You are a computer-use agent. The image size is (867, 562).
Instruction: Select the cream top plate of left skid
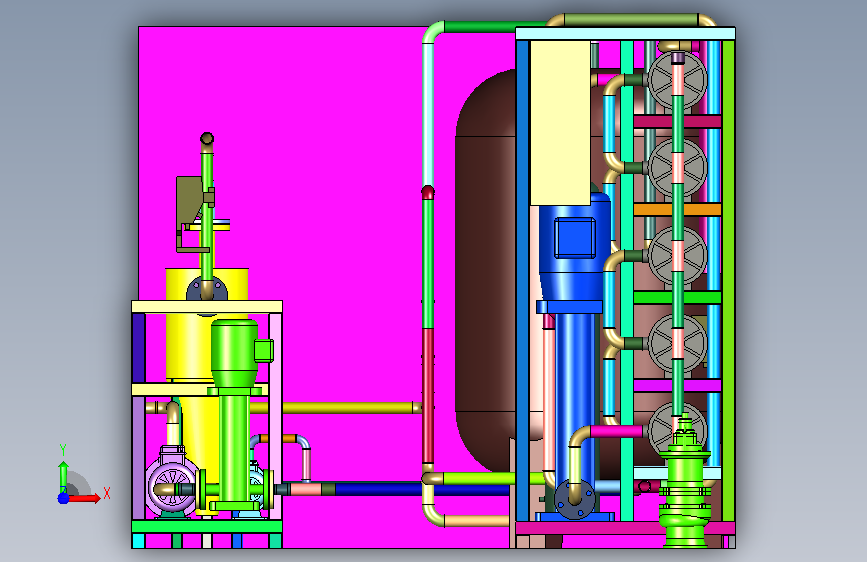[x=207, y=307]
